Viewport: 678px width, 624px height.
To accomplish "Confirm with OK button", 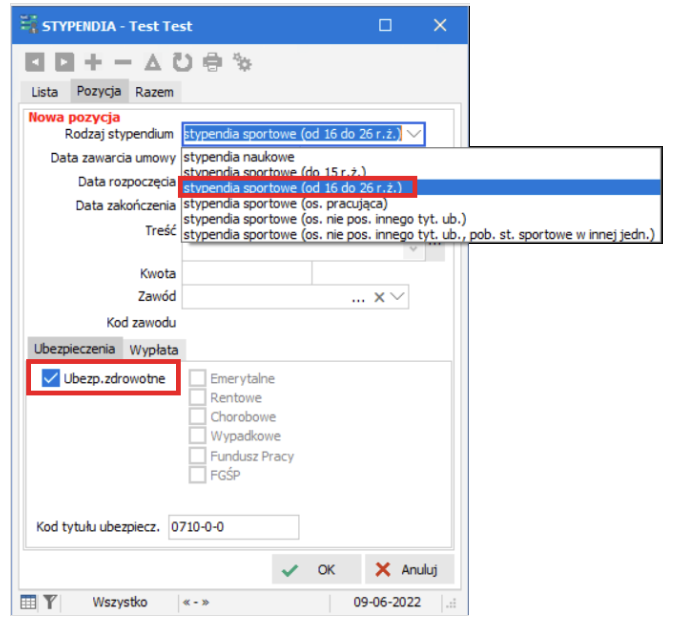I will [x=316, y=570].
